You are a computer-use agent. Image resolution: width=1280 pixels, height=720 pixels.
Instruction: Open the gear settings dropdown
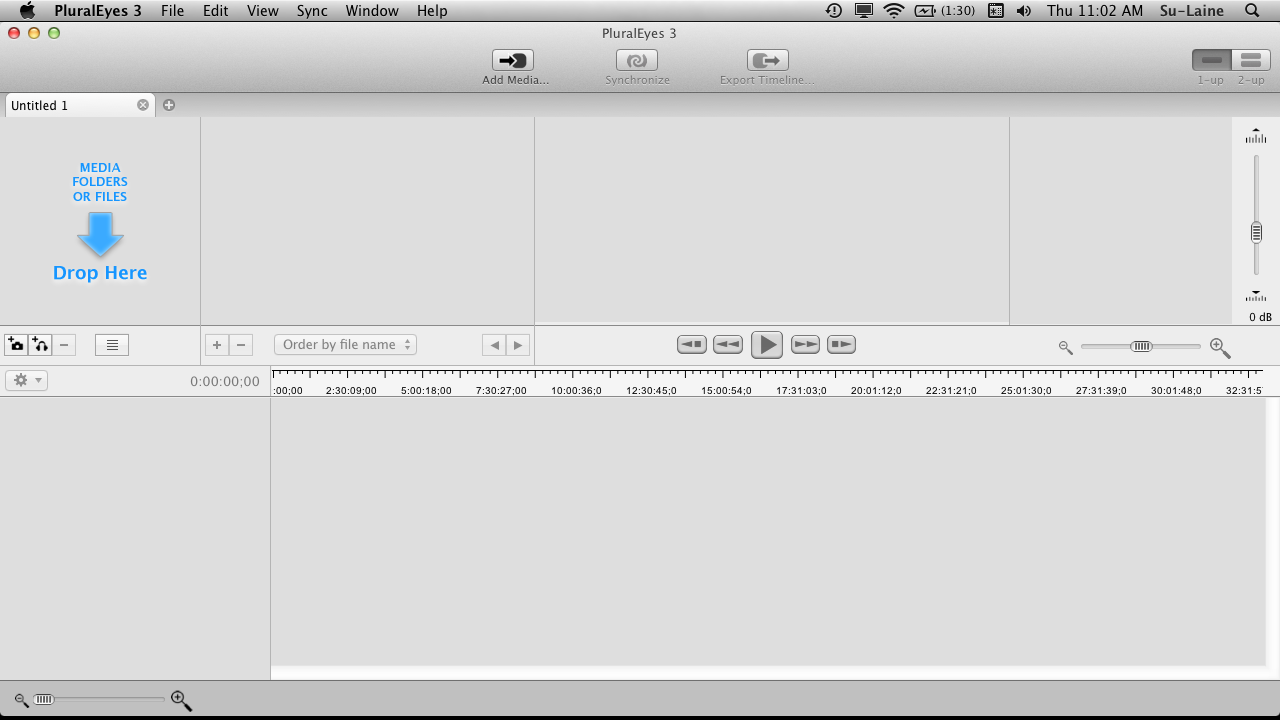click(26, 380)
